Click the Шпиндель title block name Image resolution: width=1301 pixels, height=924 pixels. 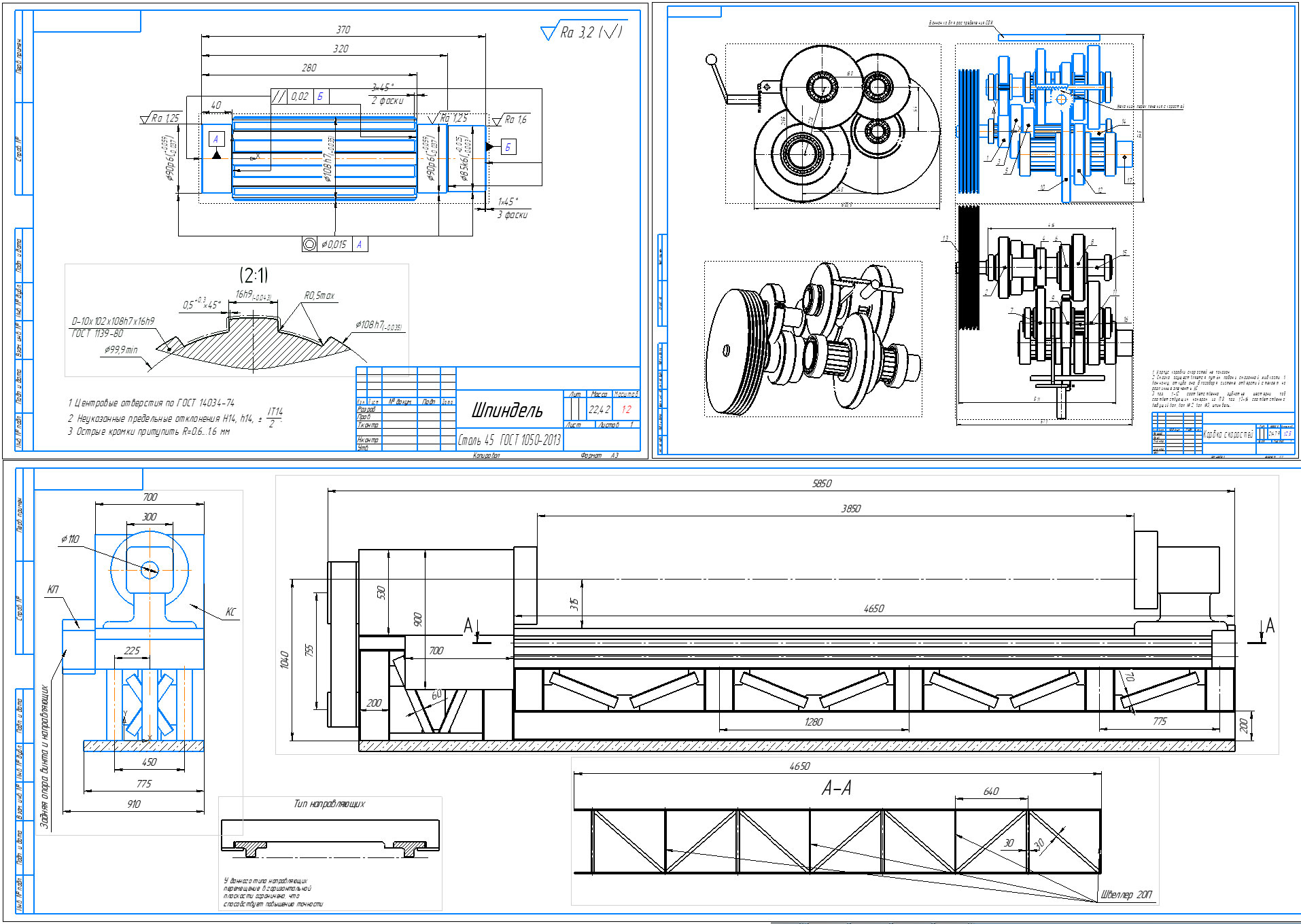click(x=508, y=410)
